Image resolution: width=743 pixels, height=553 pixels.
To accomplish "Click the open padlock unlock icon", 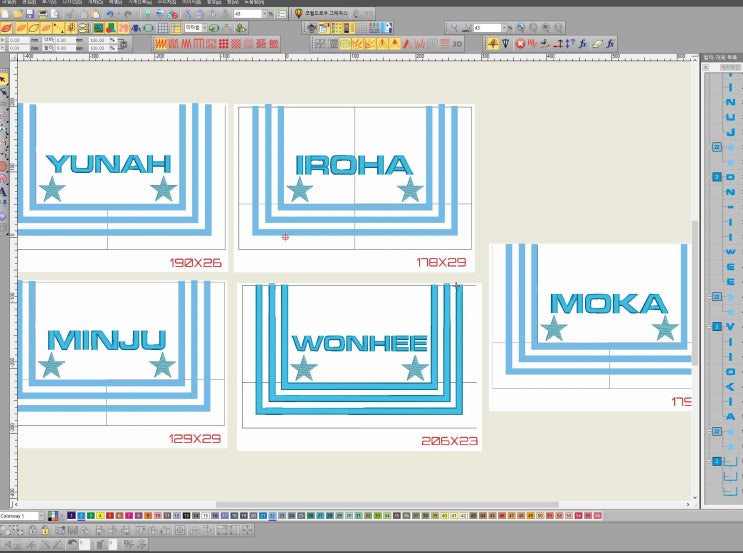I will click(32, 530).
